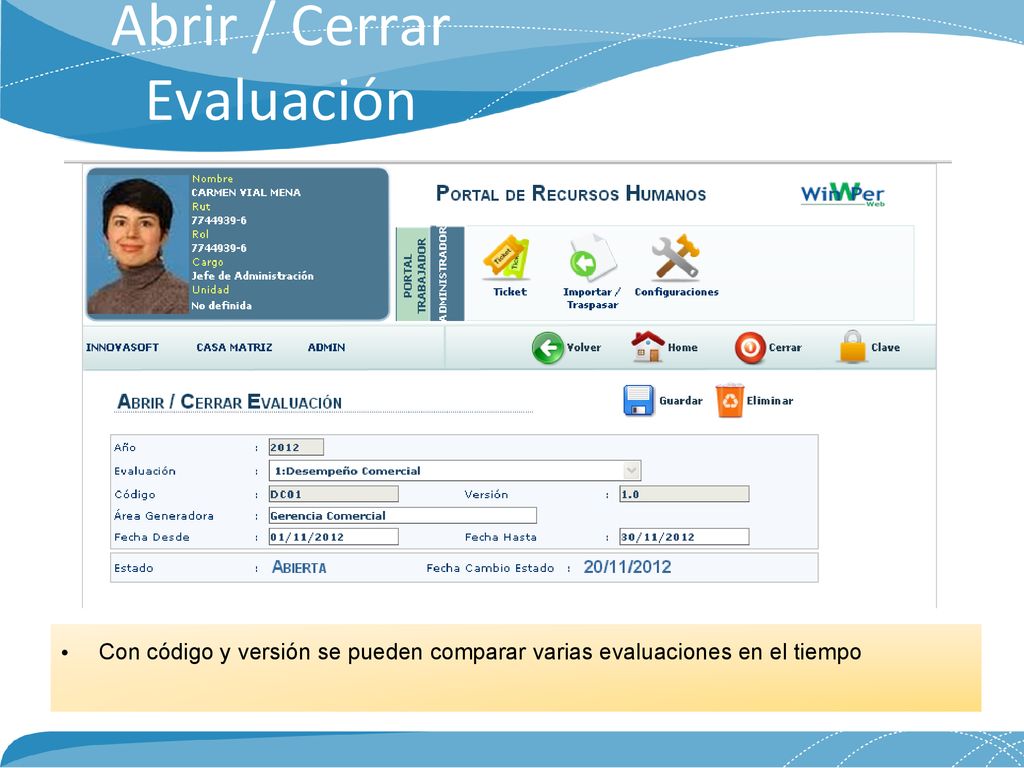Image resolution: width=1024 pixels, height=768 pixels.
Task: Click the Versión field showing 1.0
Action: pyautogui.click(x=684, y=494)
